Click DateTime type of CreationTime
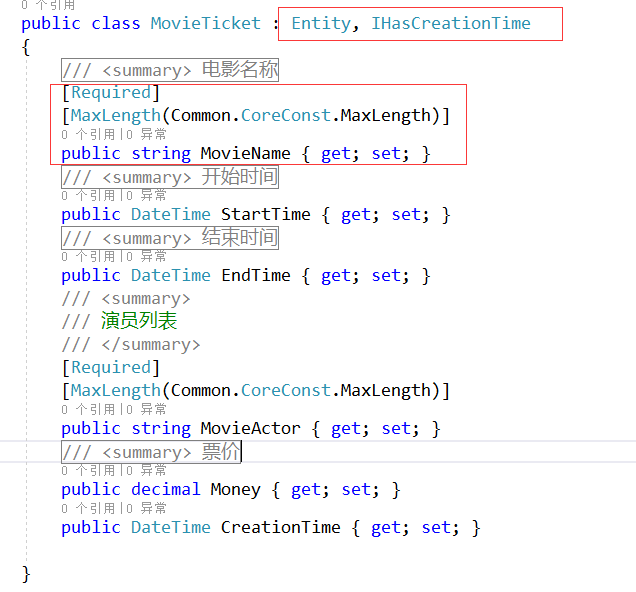 tap(171, 528)
